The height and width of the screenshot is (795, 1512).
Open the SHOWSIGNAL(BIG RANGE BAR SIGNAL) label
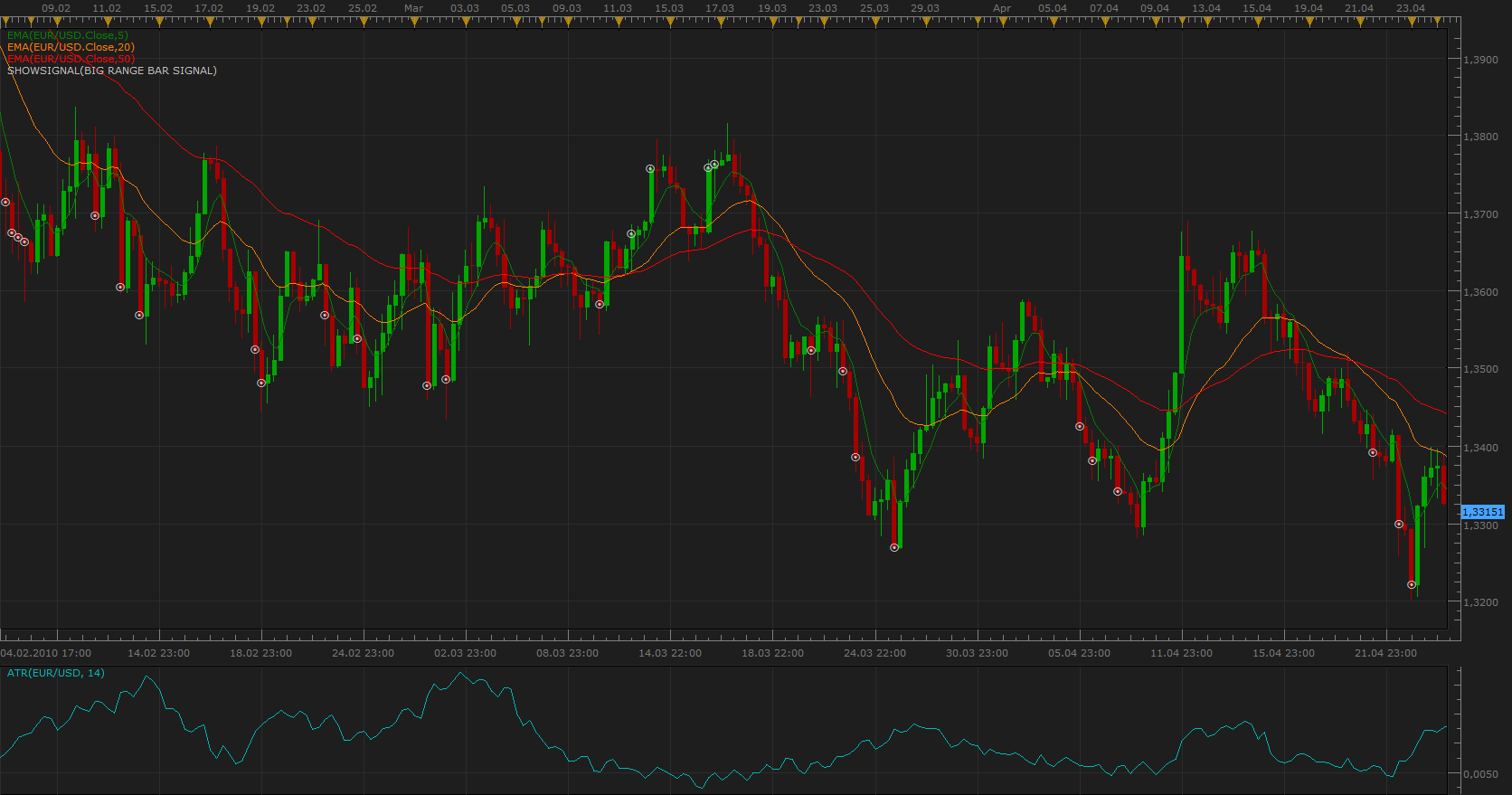tap(112, 71)
